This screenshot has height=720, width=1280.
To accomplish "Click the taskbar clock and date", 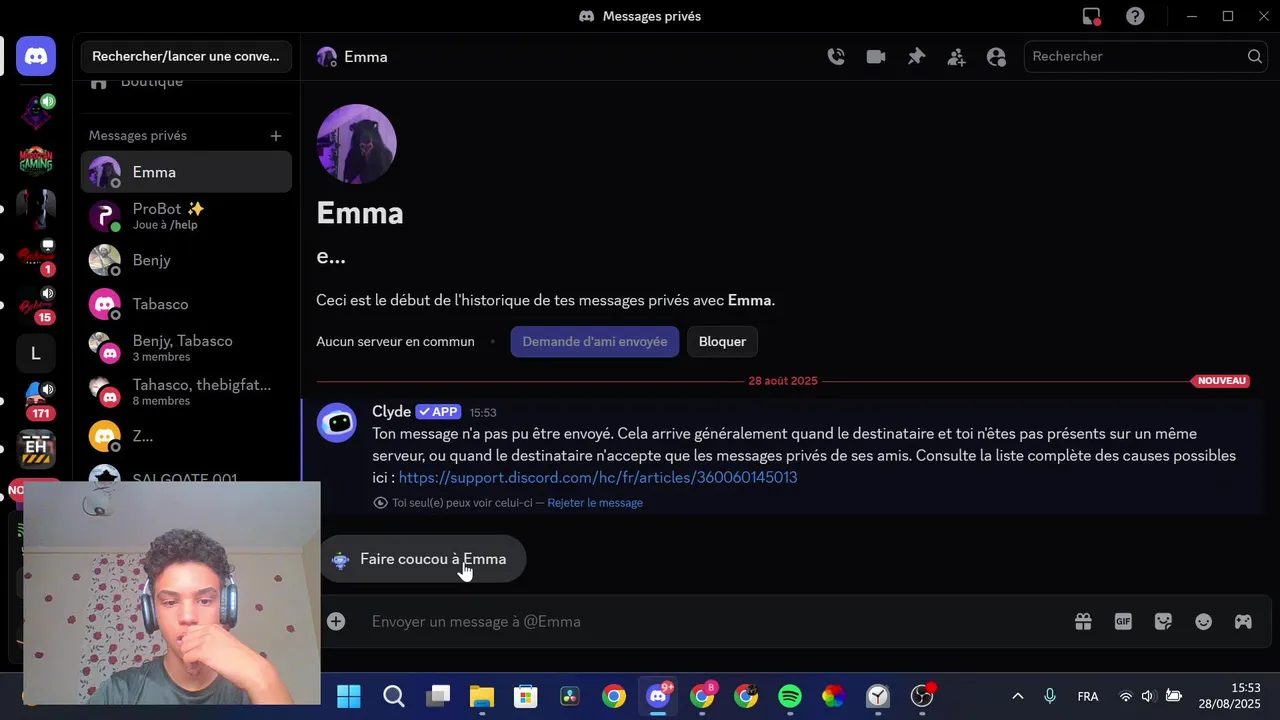I will pos(1231,696).
